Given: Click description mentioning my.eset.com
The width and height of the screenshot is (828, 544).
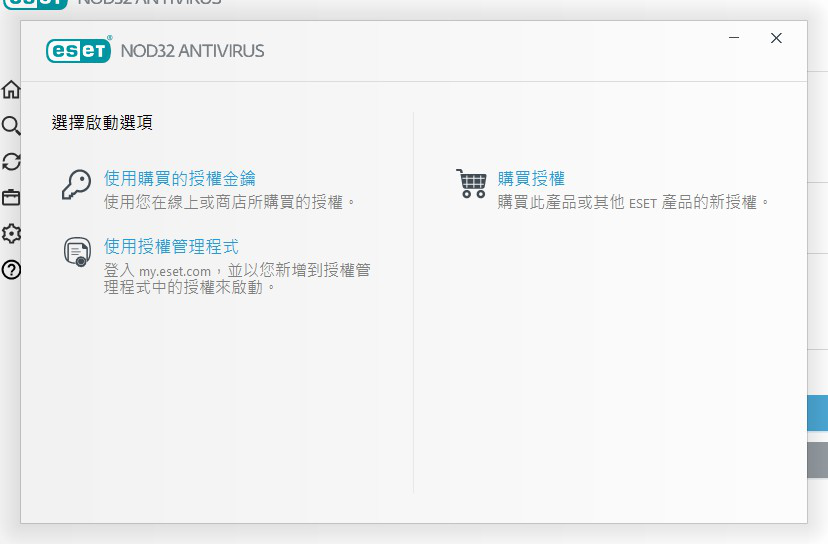Looking at the screenshot, I should [x=237, y=278].
